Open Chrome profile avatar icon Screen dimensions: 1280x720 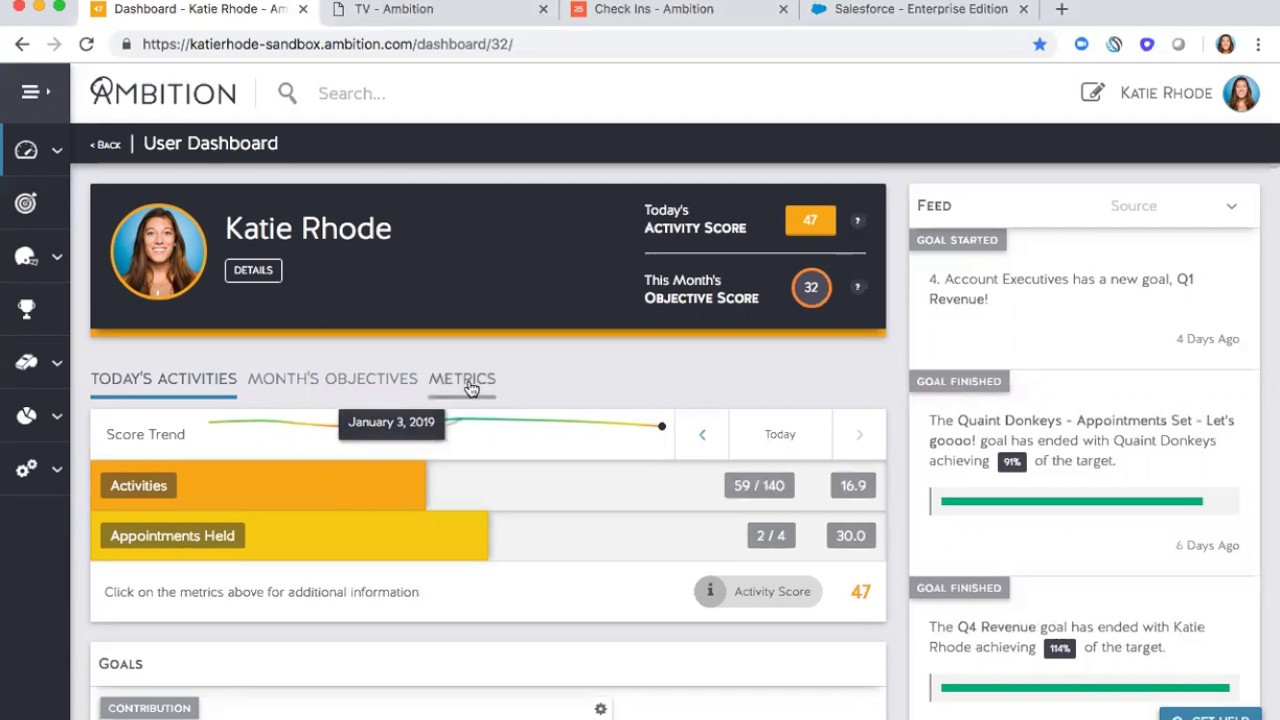1225,44
